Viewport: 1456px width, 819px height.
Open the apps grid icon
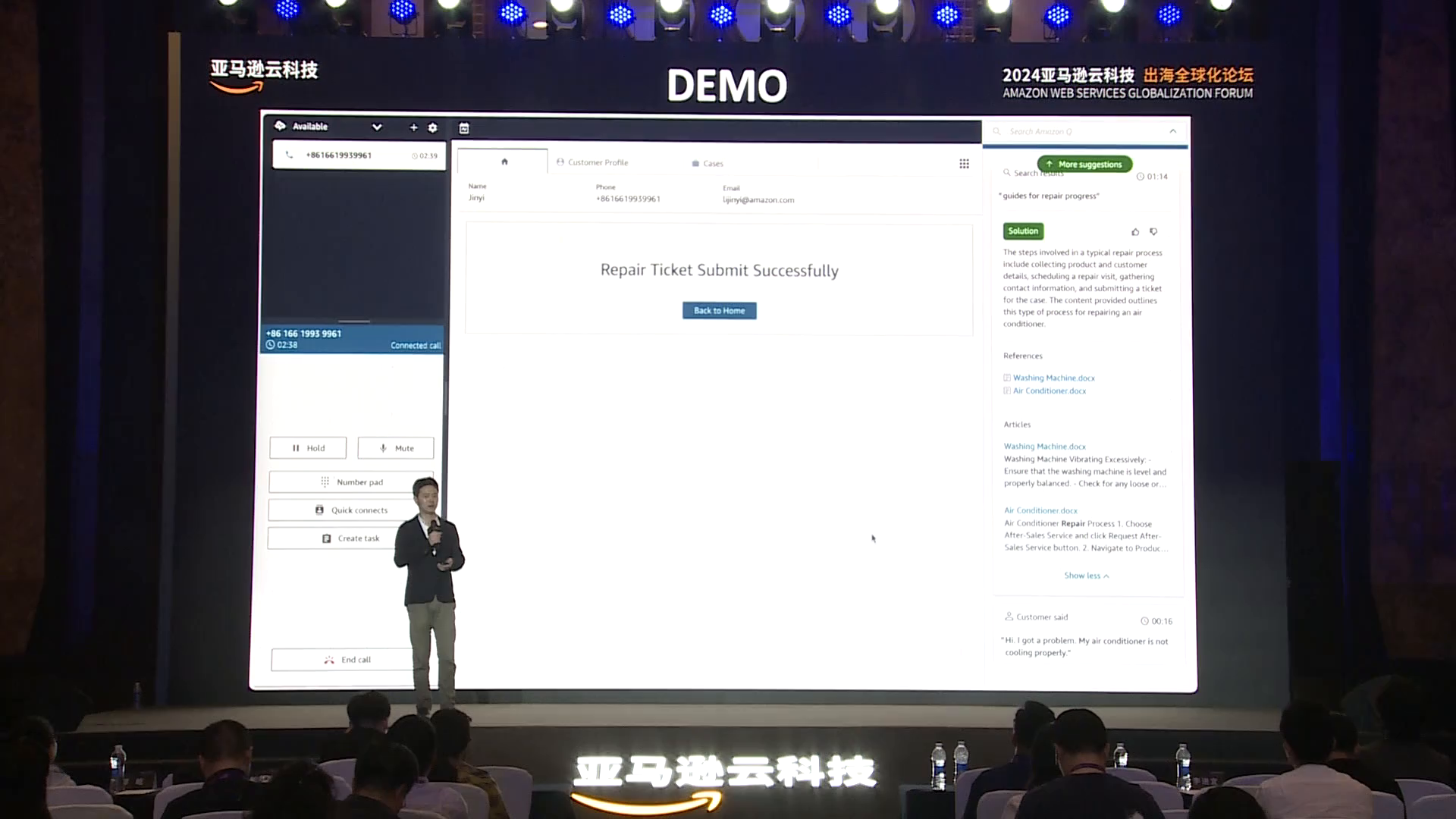(x=964, y=164)
